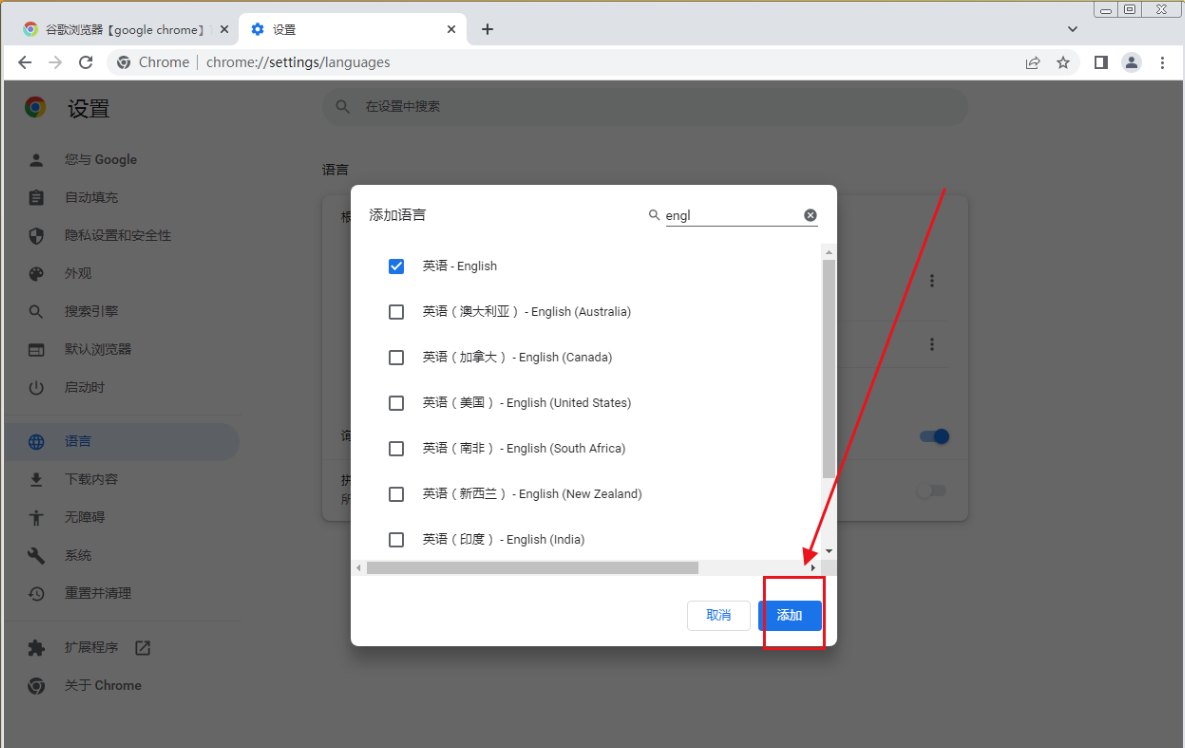
Task: Bookmark this page with star icon
Action: point(1063,62)
